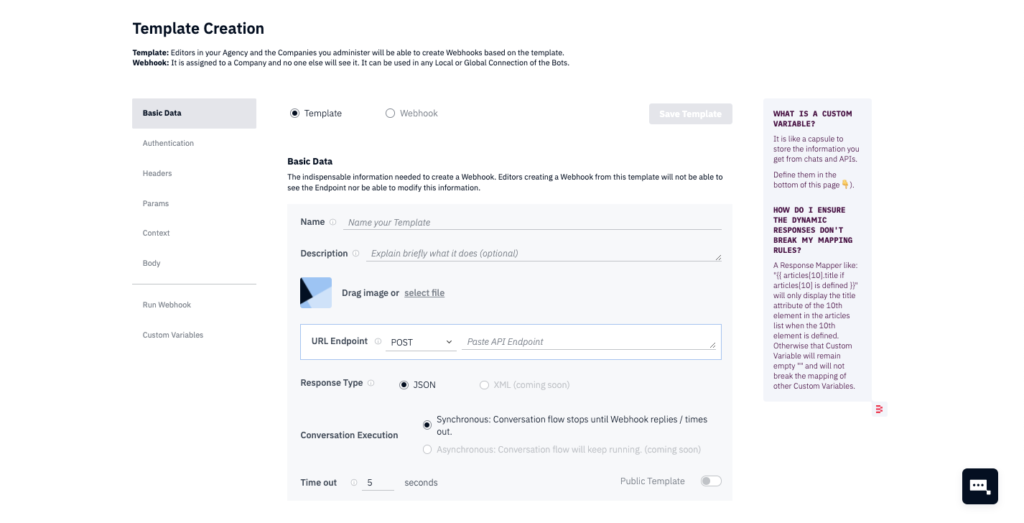Click the 'How do I ensure' help heading
The image size is (1024, 523).
pyautogui.click(x=812, y=230)
